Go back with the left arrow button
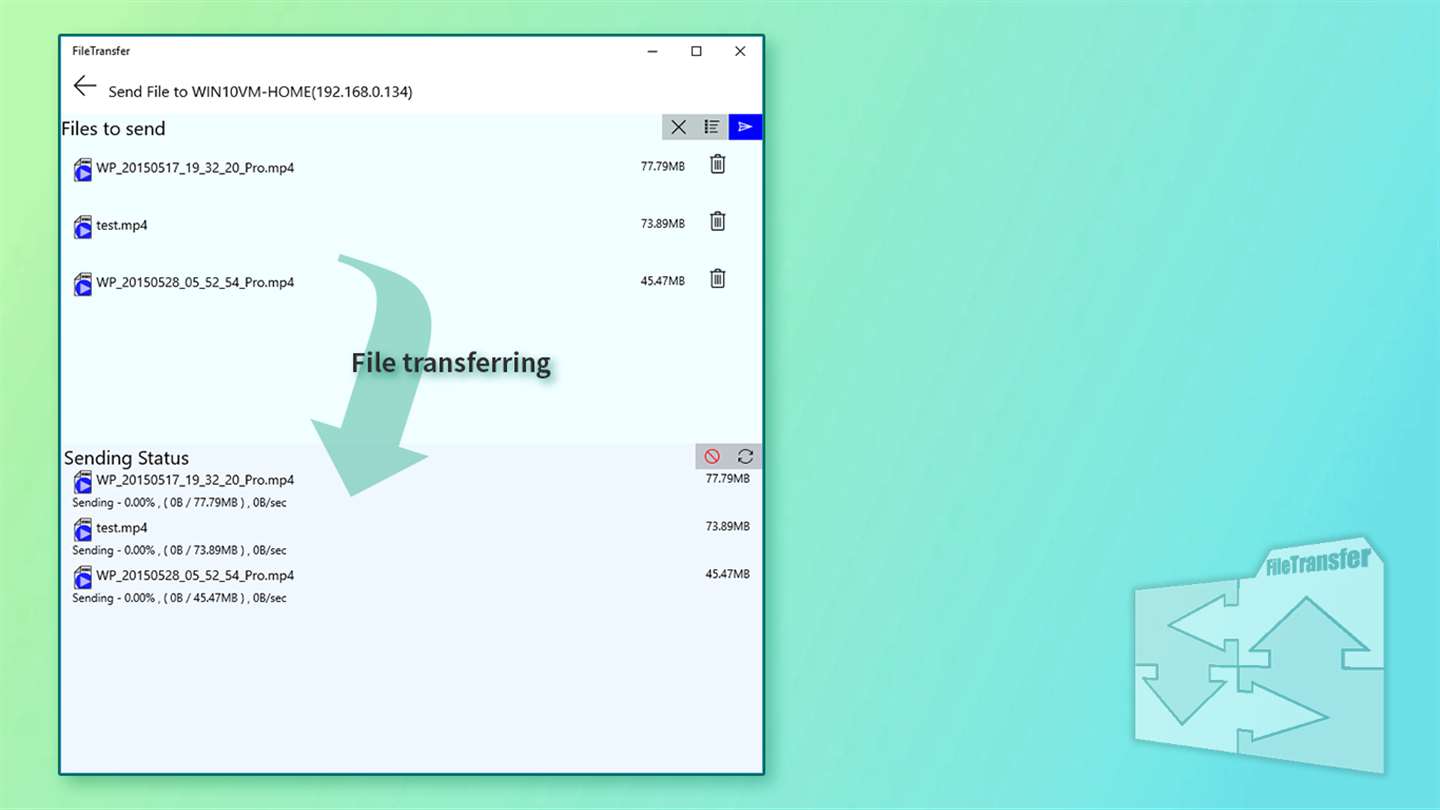This screenshot has height=810, width=1440. click(x=85, y=86)
